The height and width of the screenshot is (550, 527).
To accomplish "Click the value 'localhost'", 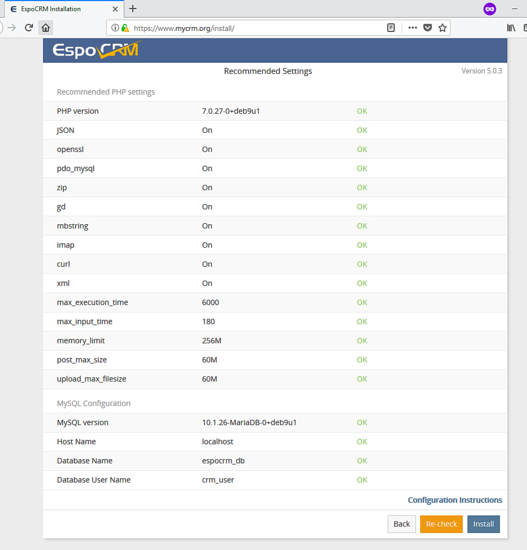I will tap(217, 442).
